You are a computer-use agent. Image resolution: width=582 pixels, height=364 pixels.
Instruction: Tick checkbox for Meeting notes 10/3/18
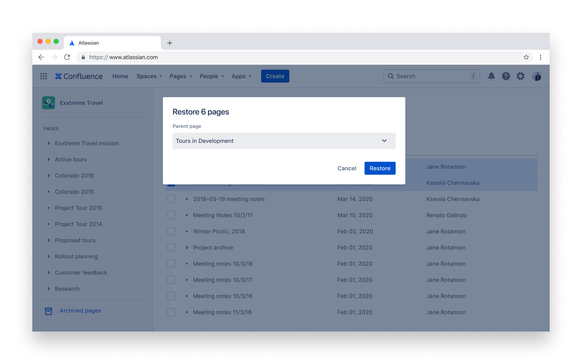click(x=171, y=264)
